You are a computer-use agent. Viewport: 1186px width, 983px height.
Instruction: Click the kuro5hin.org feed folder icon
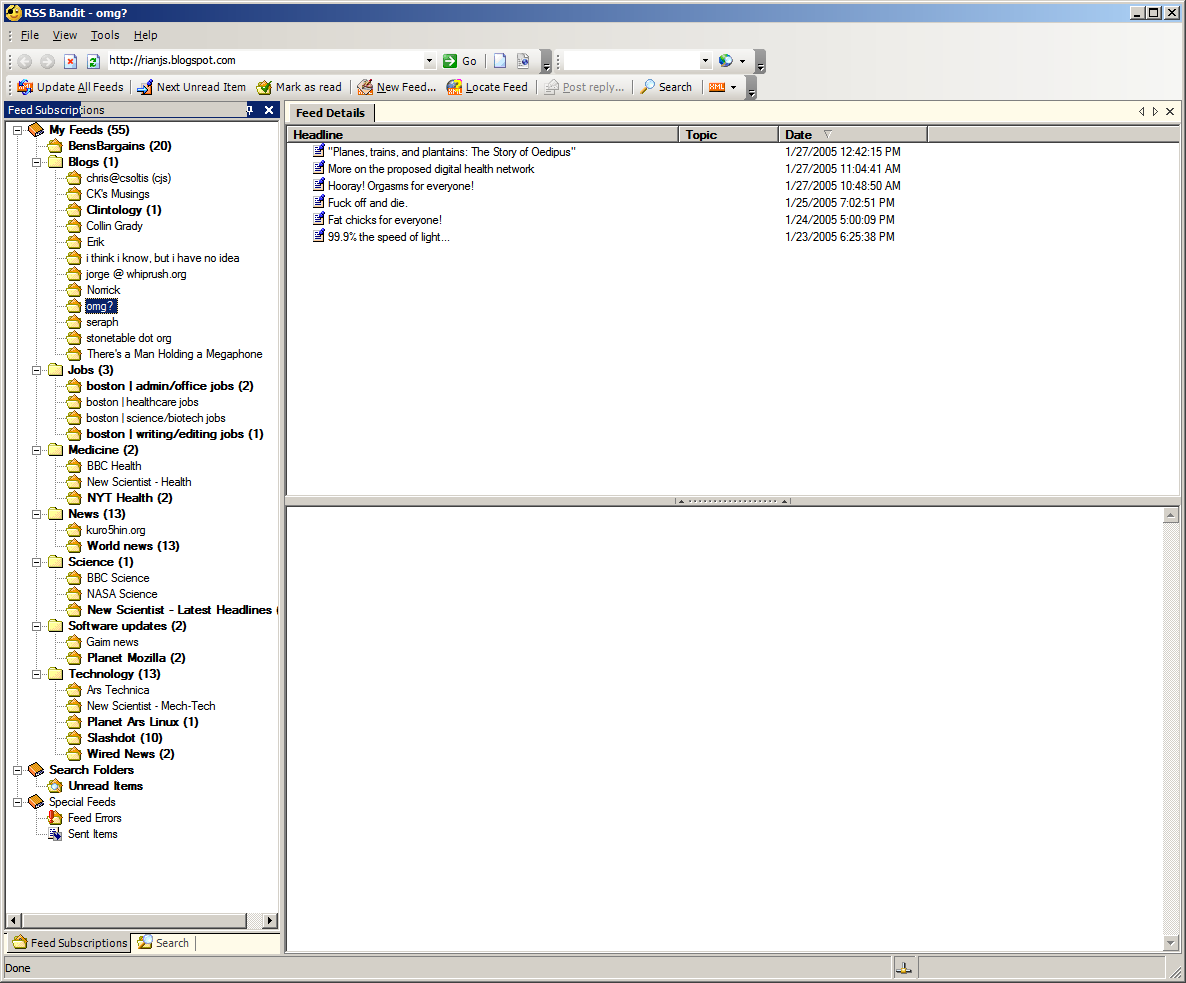(73, 530)
